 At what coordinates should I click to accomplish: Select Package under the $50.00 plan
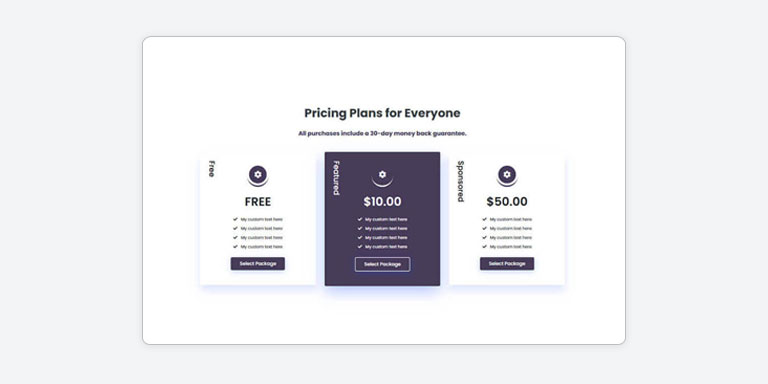point(507,264)
